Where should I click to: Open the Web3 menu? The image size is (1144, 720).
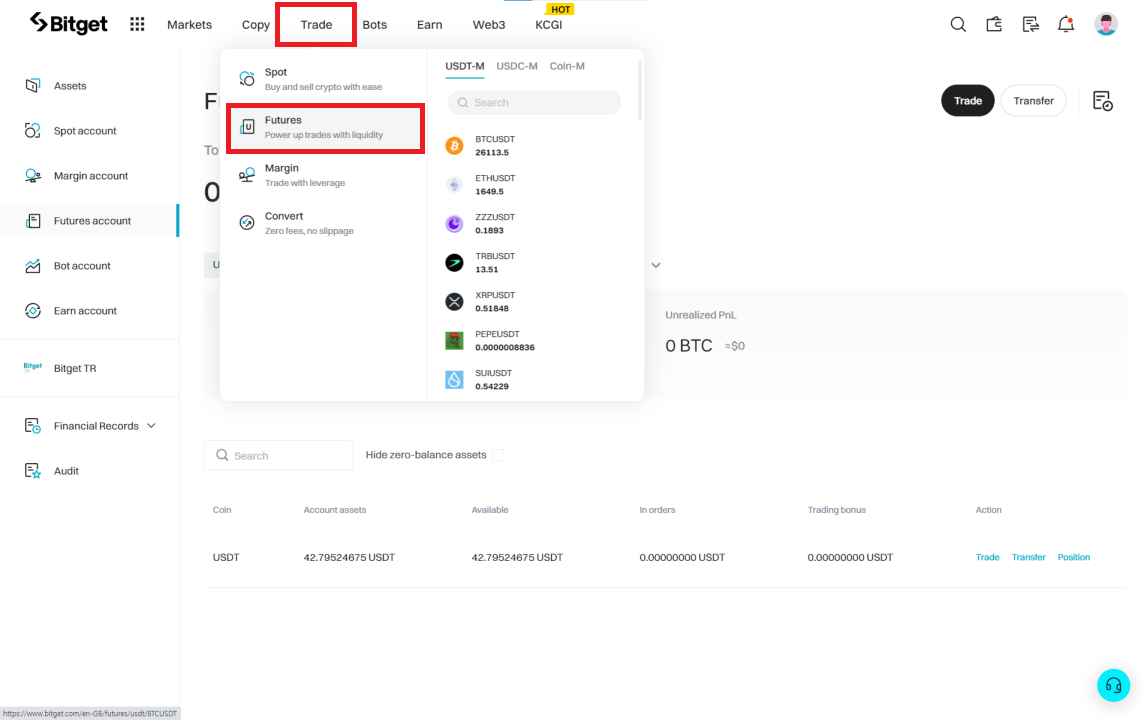point(488,25)
